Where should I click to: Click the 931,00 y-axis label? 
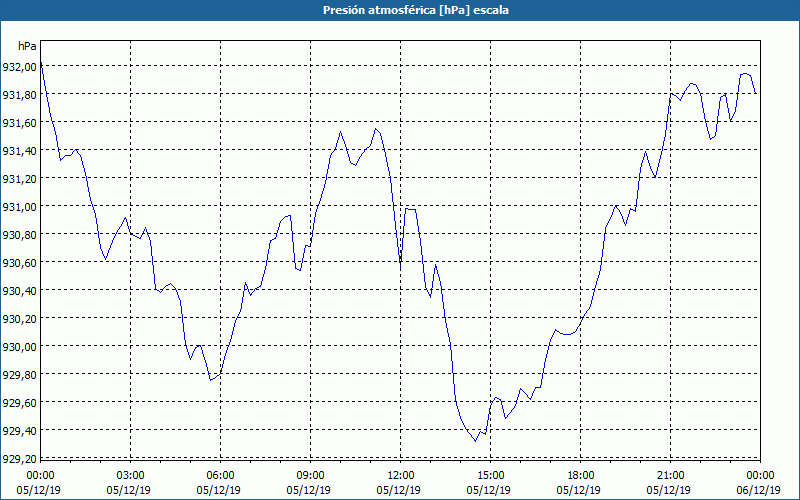[19, 207]
